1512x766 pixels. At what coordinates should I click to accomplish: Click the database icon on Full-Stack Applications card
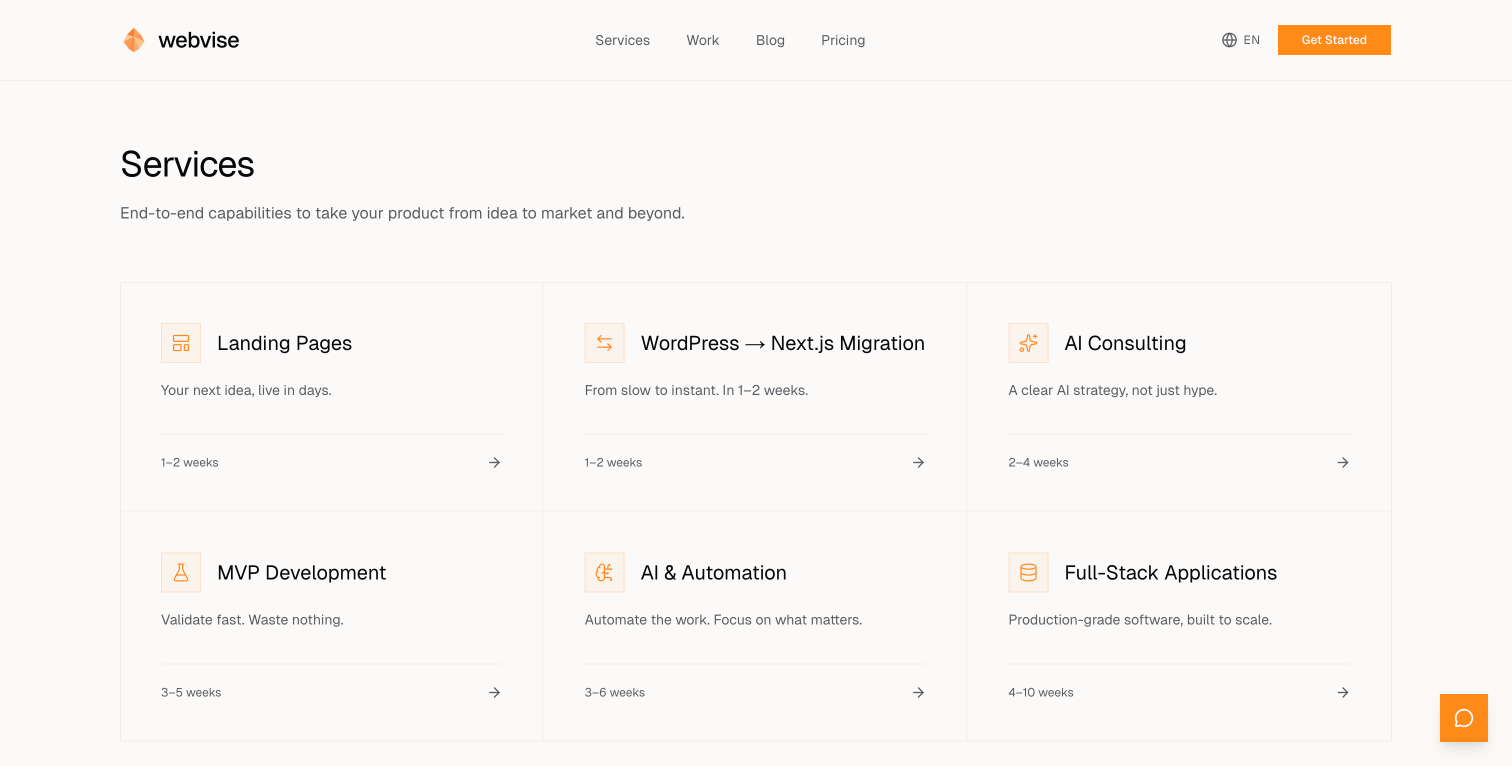(x=1028, y=572)
